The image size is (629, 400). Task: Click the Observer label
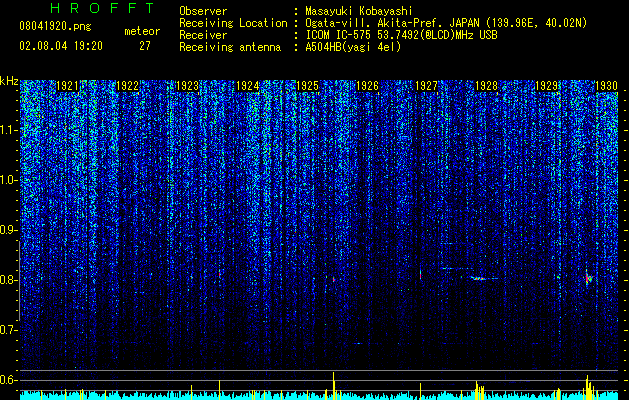[203, 11]
